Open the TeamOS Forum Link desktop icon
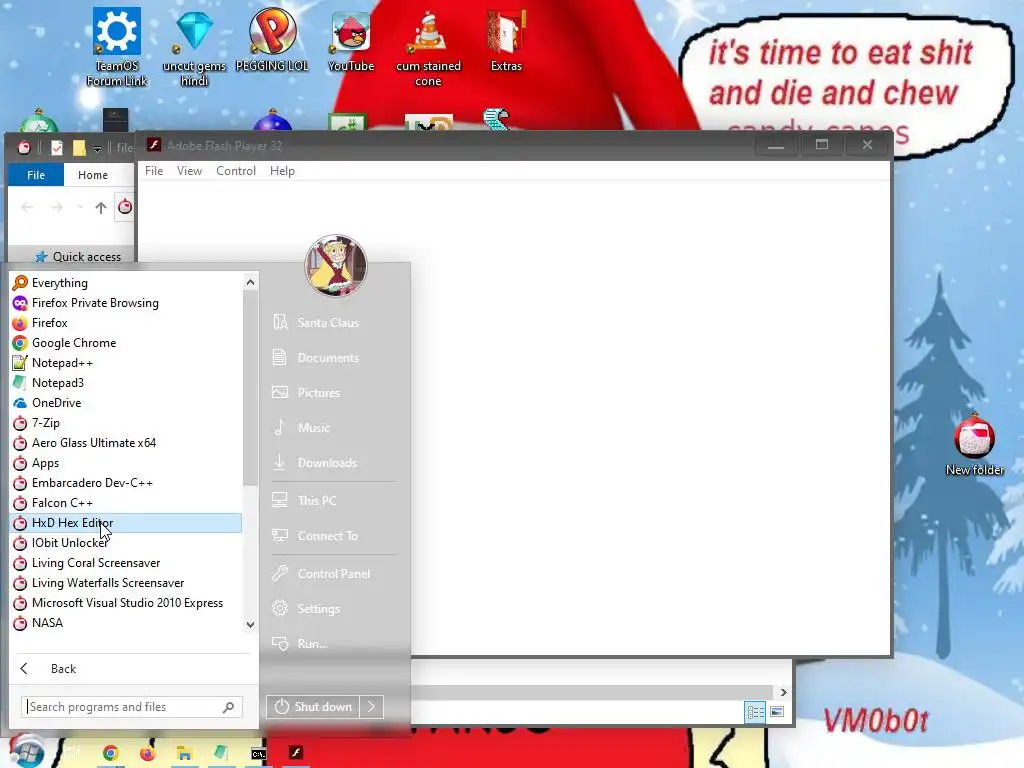The height and width of the screenshot is (768, 1024). [x=116, y=46]
